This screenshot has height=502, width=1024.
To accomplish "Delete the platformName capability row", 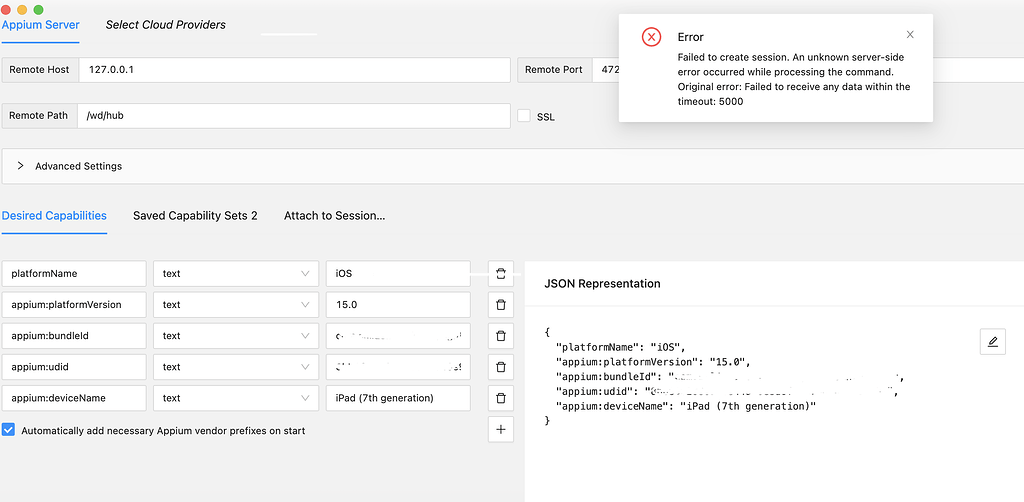I will point(501,273).
